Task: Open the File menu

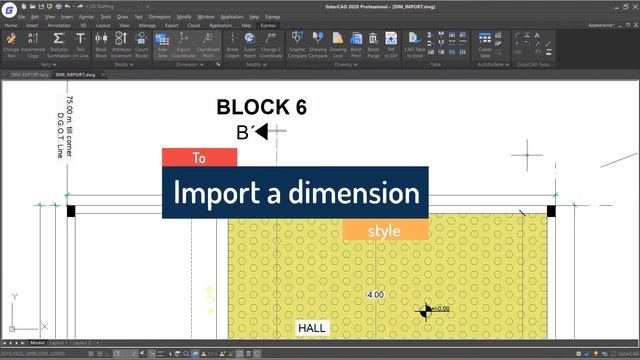Action: click(22, 17)
